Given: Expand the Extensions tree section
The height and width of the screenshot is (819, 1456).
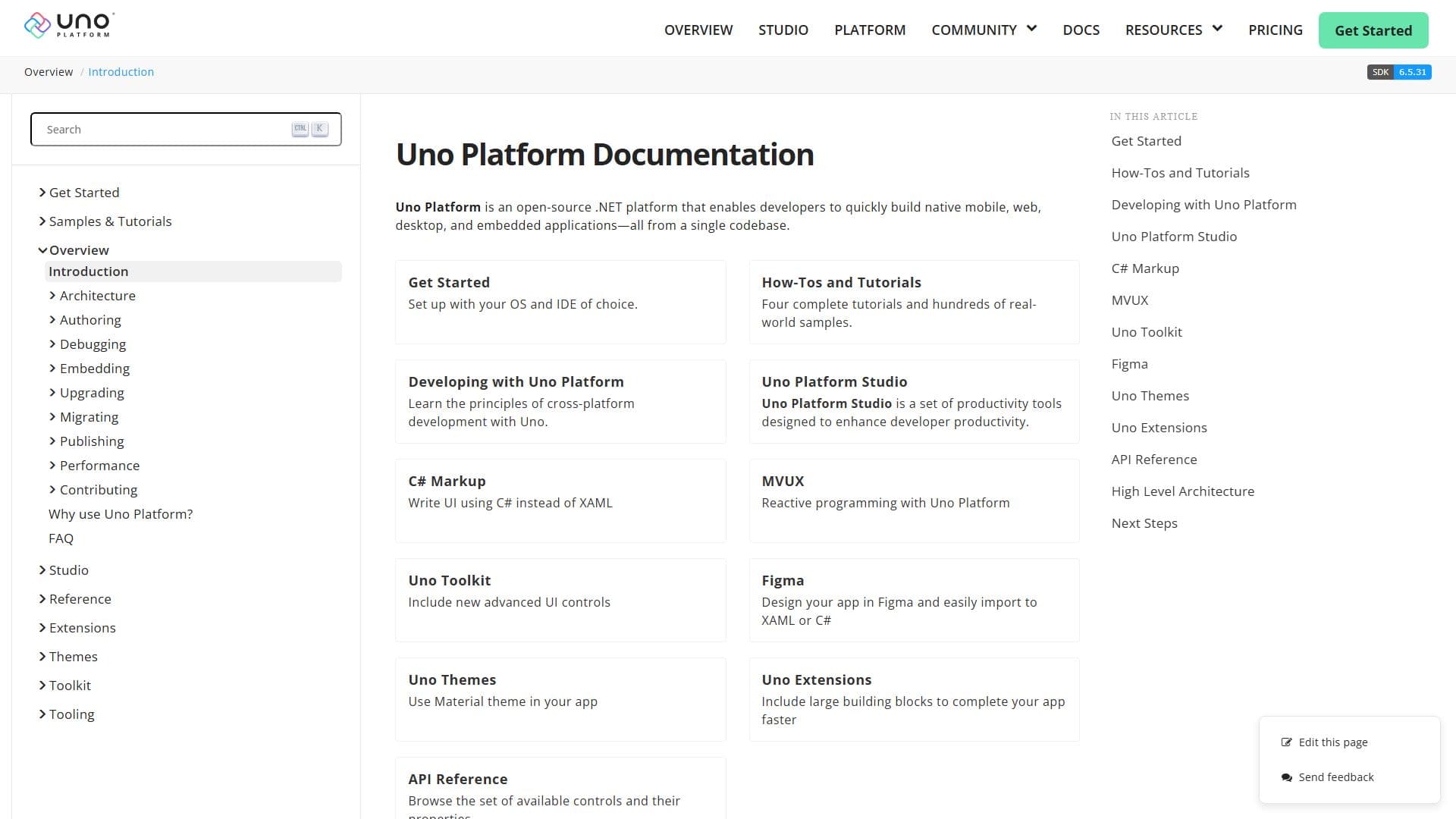Looking at the screenshot, I should [42, 628].
